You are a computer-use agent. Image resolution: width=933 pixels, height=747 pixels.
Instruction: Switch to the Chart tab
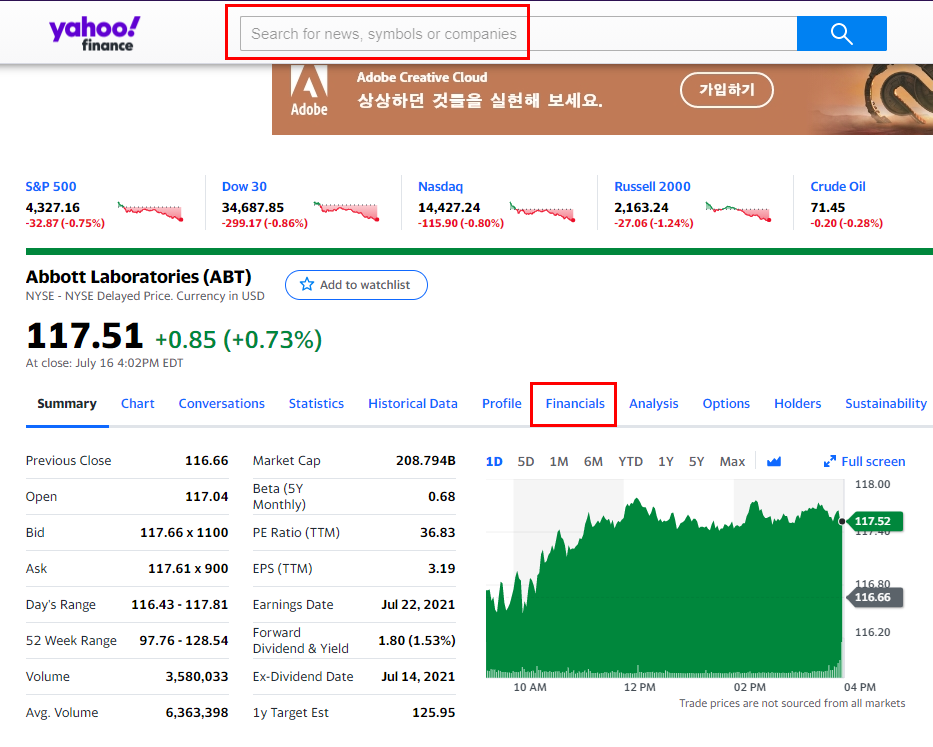(x=137, y=404)
